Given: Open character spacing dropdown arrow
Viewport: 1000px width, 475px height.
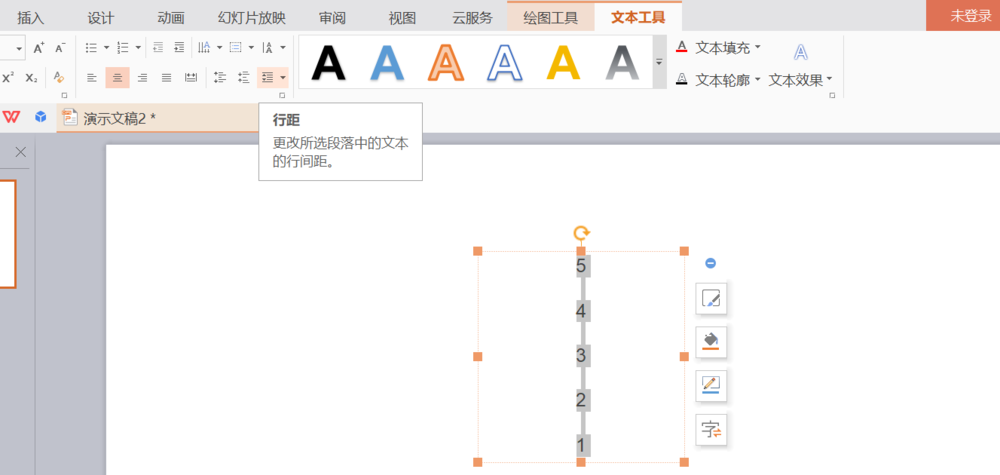Looking at the screenshot, I should (283, 48).
